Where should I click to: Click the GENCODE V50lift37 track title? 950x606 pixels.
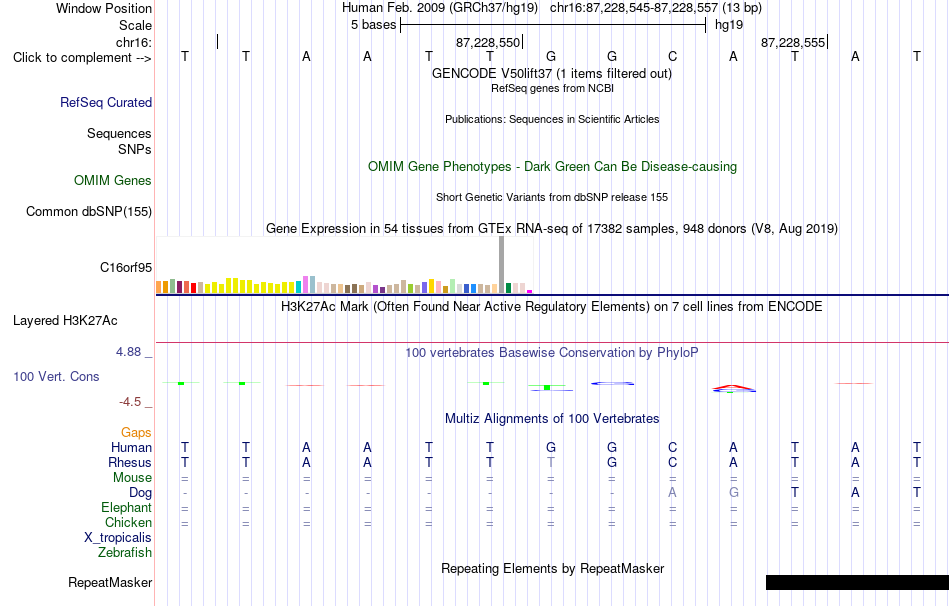[551, 73]
